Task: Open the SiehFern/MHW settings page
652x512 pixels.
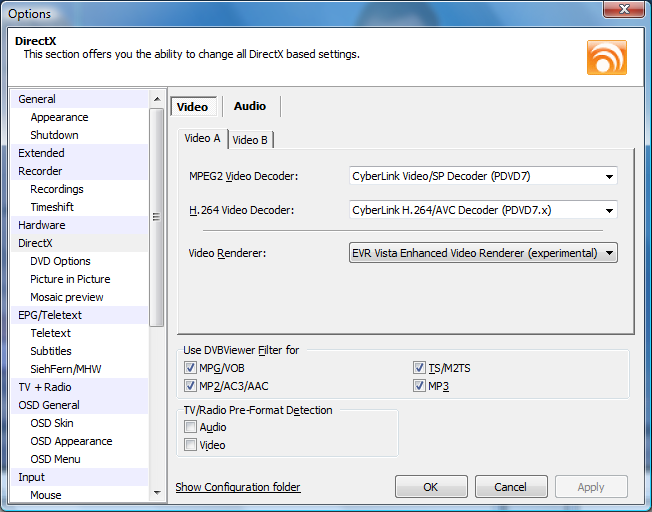Action: pos(79,369)
